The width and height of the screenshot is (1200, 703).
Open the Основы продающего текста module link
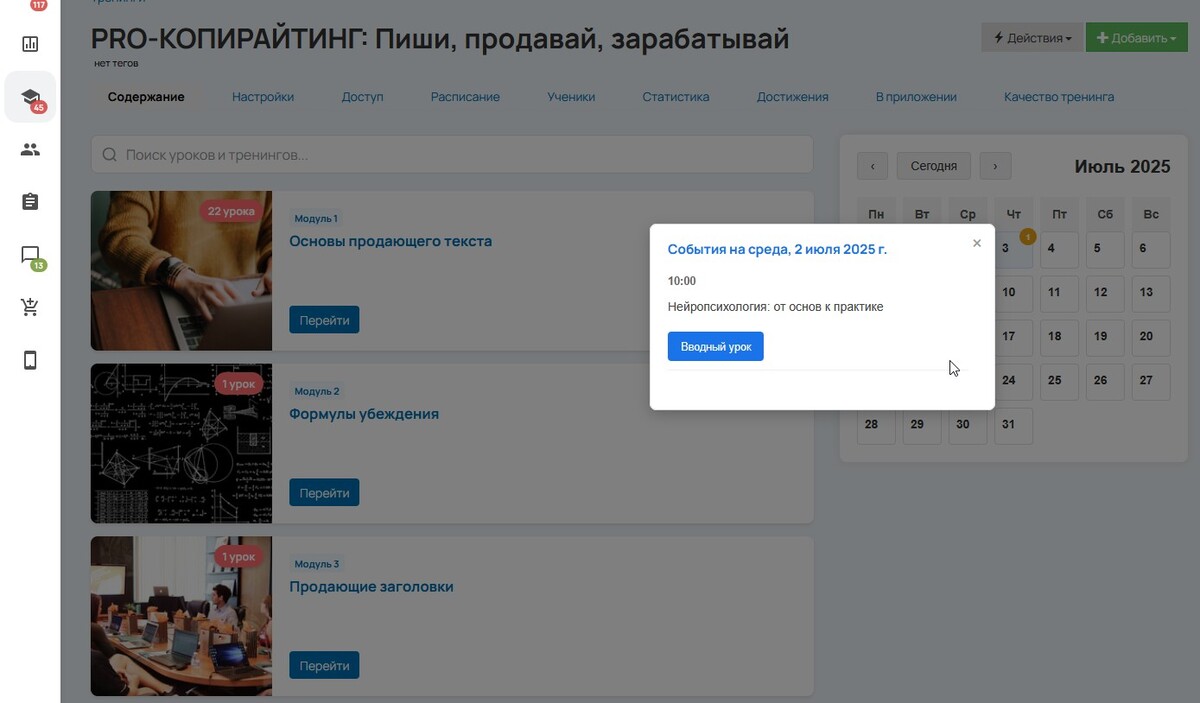point(390,241)
